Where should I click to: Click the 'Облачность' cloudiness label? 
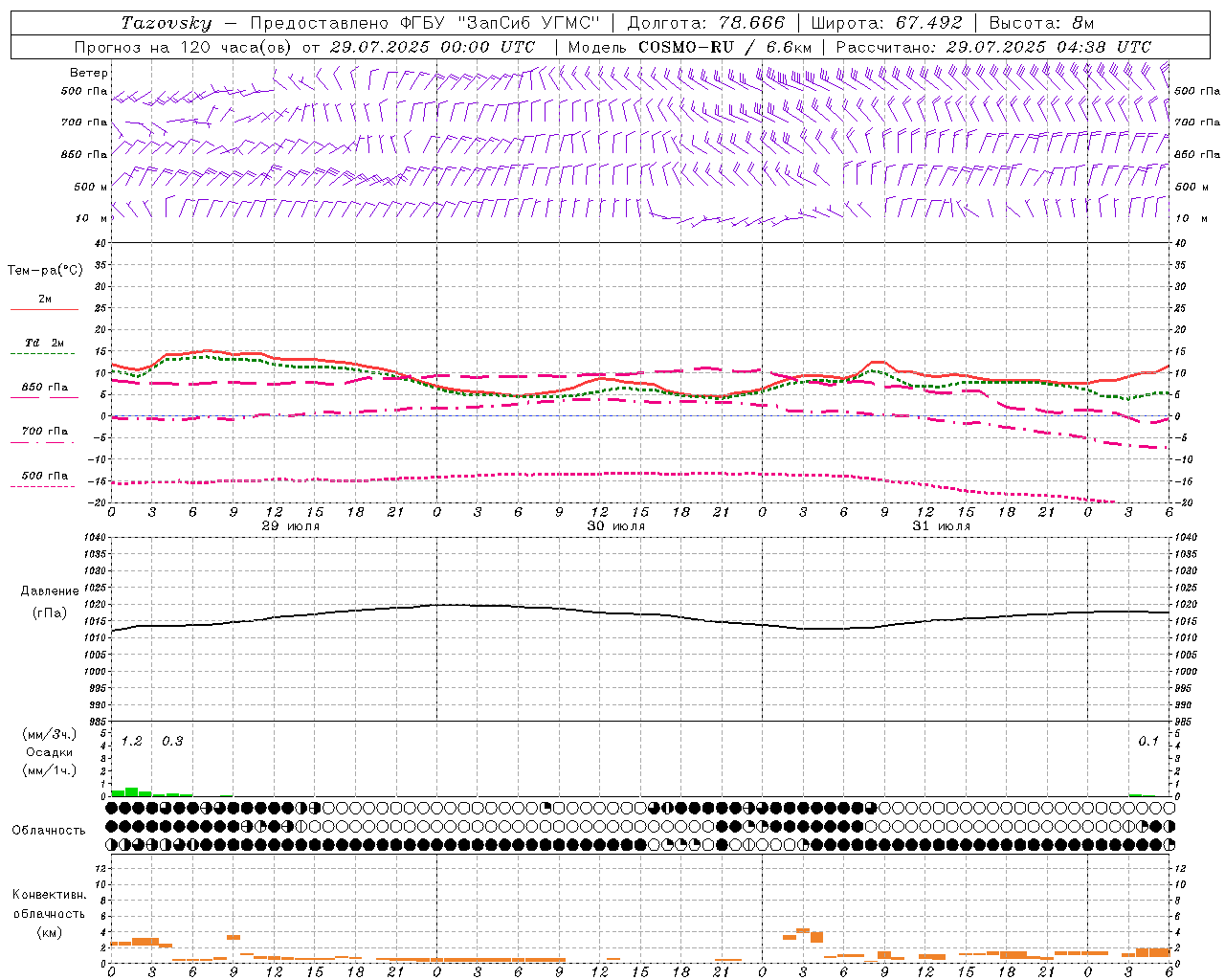[x=49, y=831]
